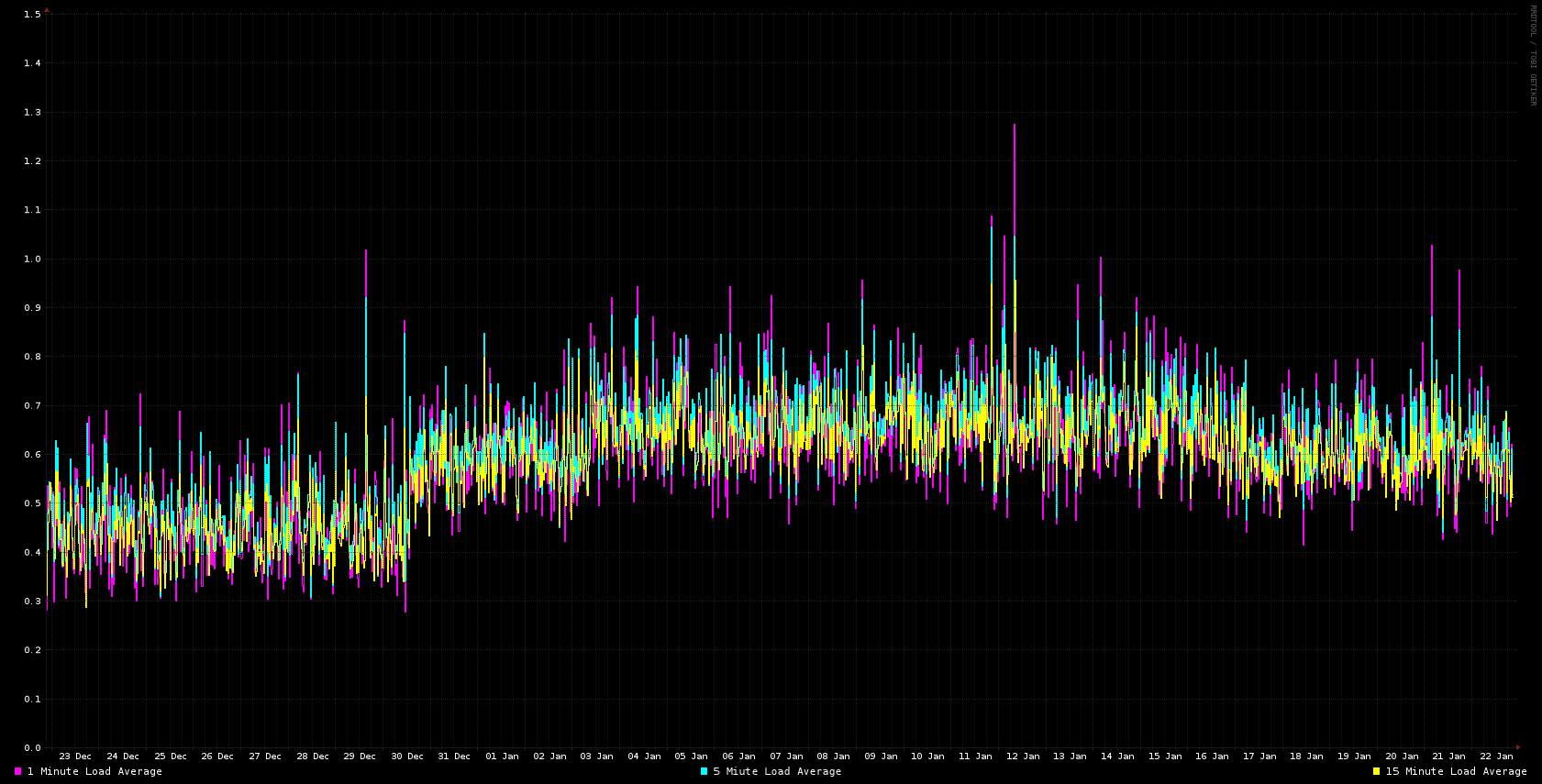Click the "22 Jan" date label
The width and height of the screenshot is (1542, 784).
(x=1496, y=756)
